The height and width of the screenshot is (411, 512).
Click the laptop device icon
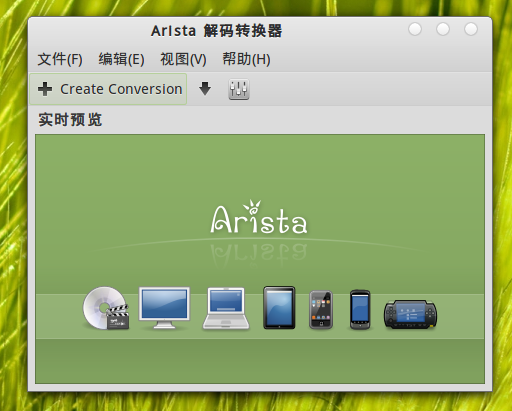click(x=226, y=308)
